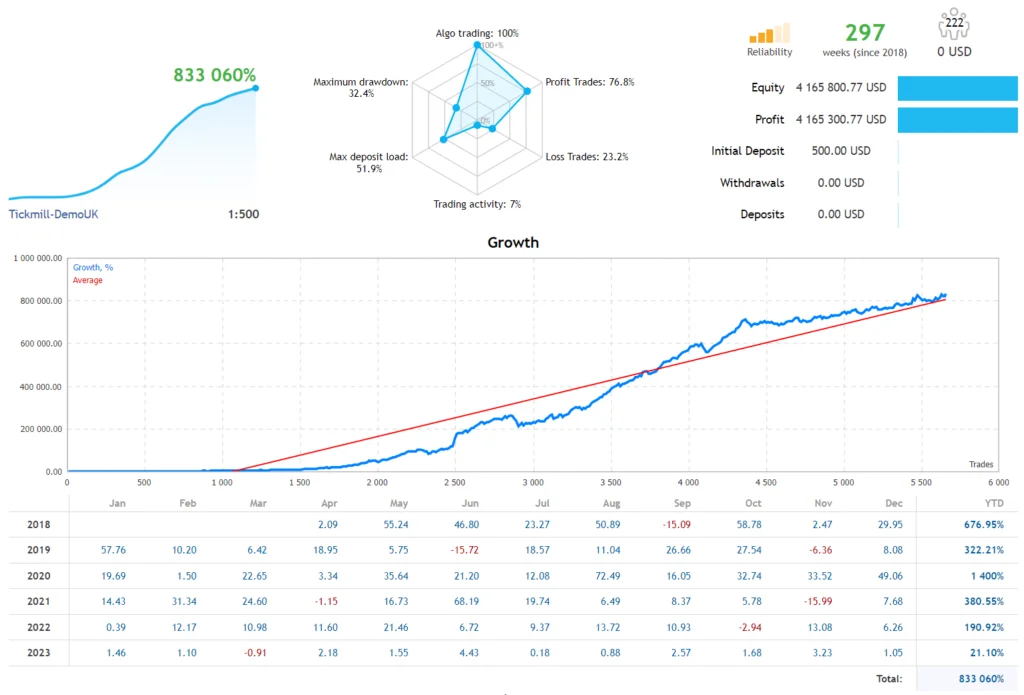The height and width of the screenshot is (695, 1024).
Task: Toggle the Average line visibility
Action: pyautogui.click(x=87, y=280)
